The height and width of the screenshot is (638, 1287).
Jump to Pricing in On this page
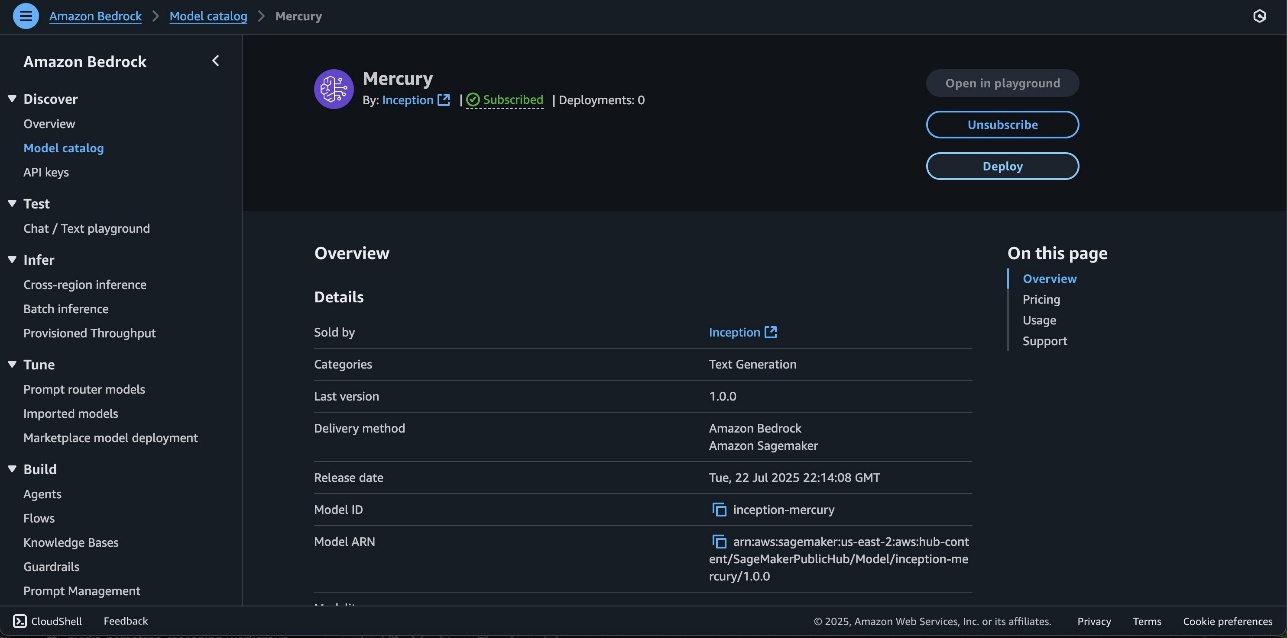pyautogui.click(x=1041, y=300)
